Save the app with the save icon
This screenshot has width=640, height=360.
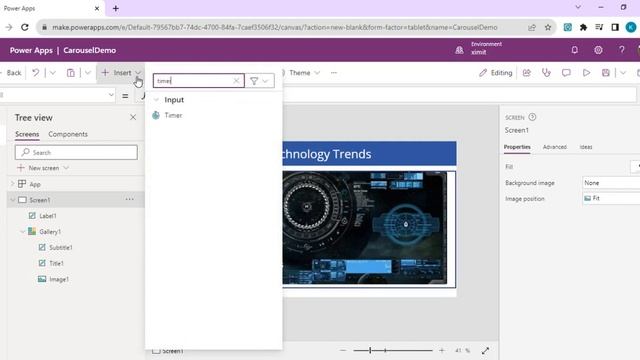click(606, 73)
